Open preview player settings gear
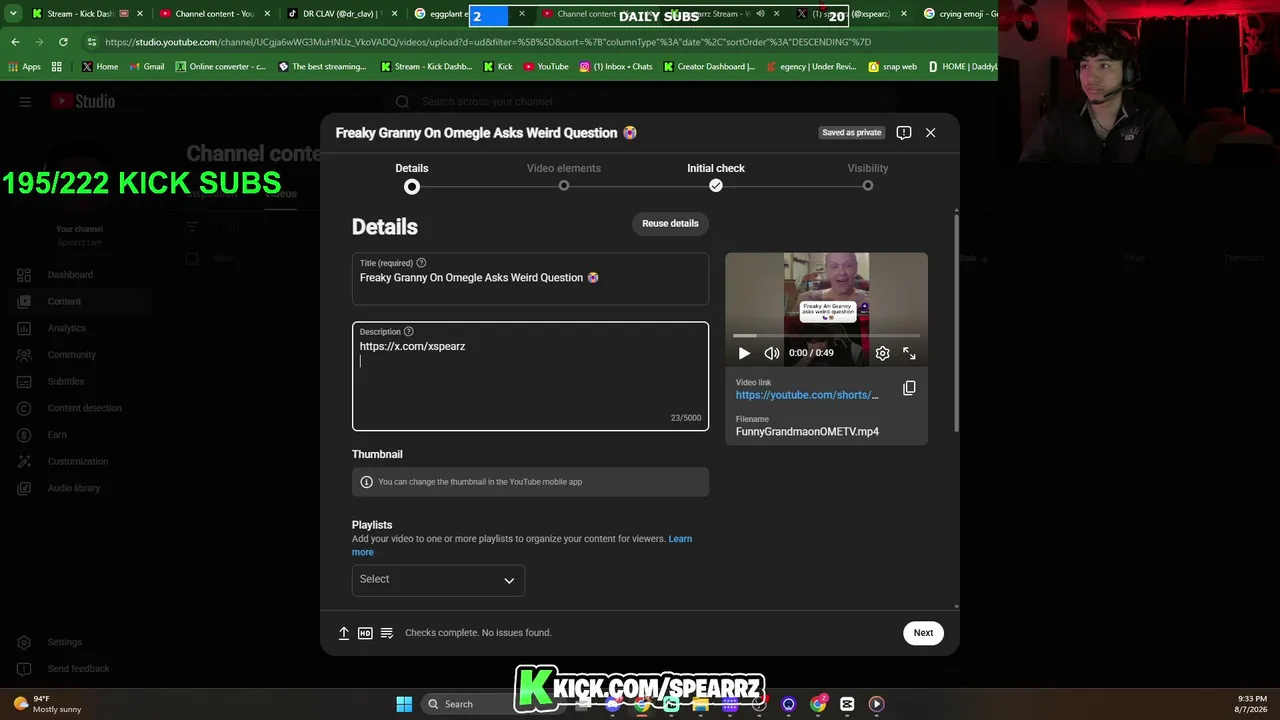Image resolution: width=1280 pixels, height=720 pixels. tap(882, 353)
